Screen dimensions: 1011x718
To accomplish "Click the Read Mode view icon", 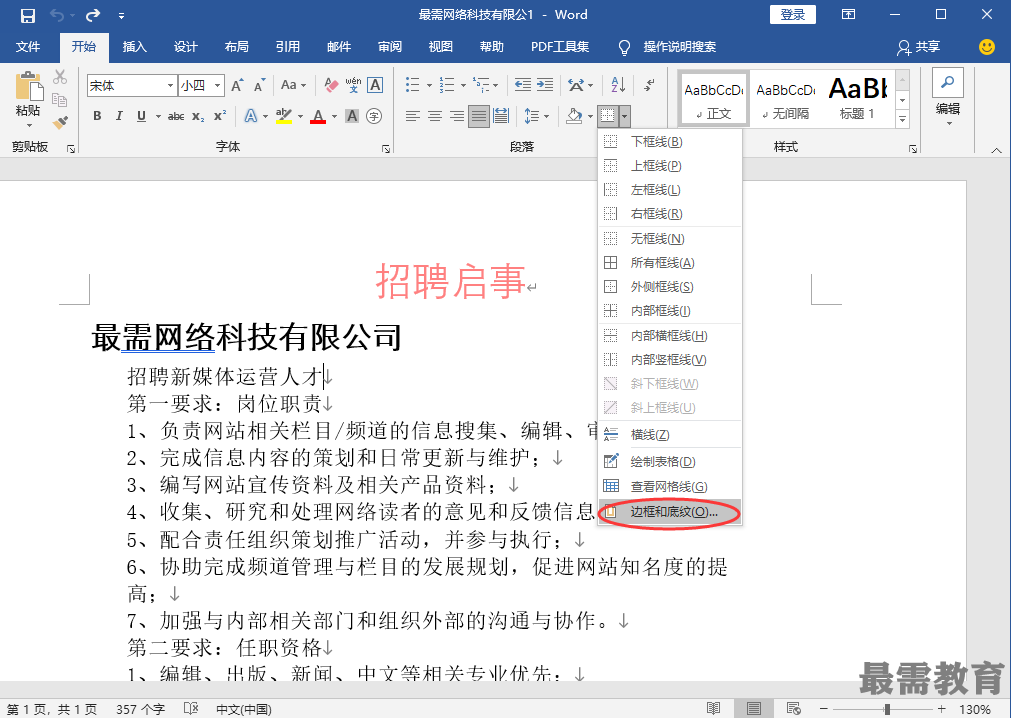I will (x=713, y=709).
